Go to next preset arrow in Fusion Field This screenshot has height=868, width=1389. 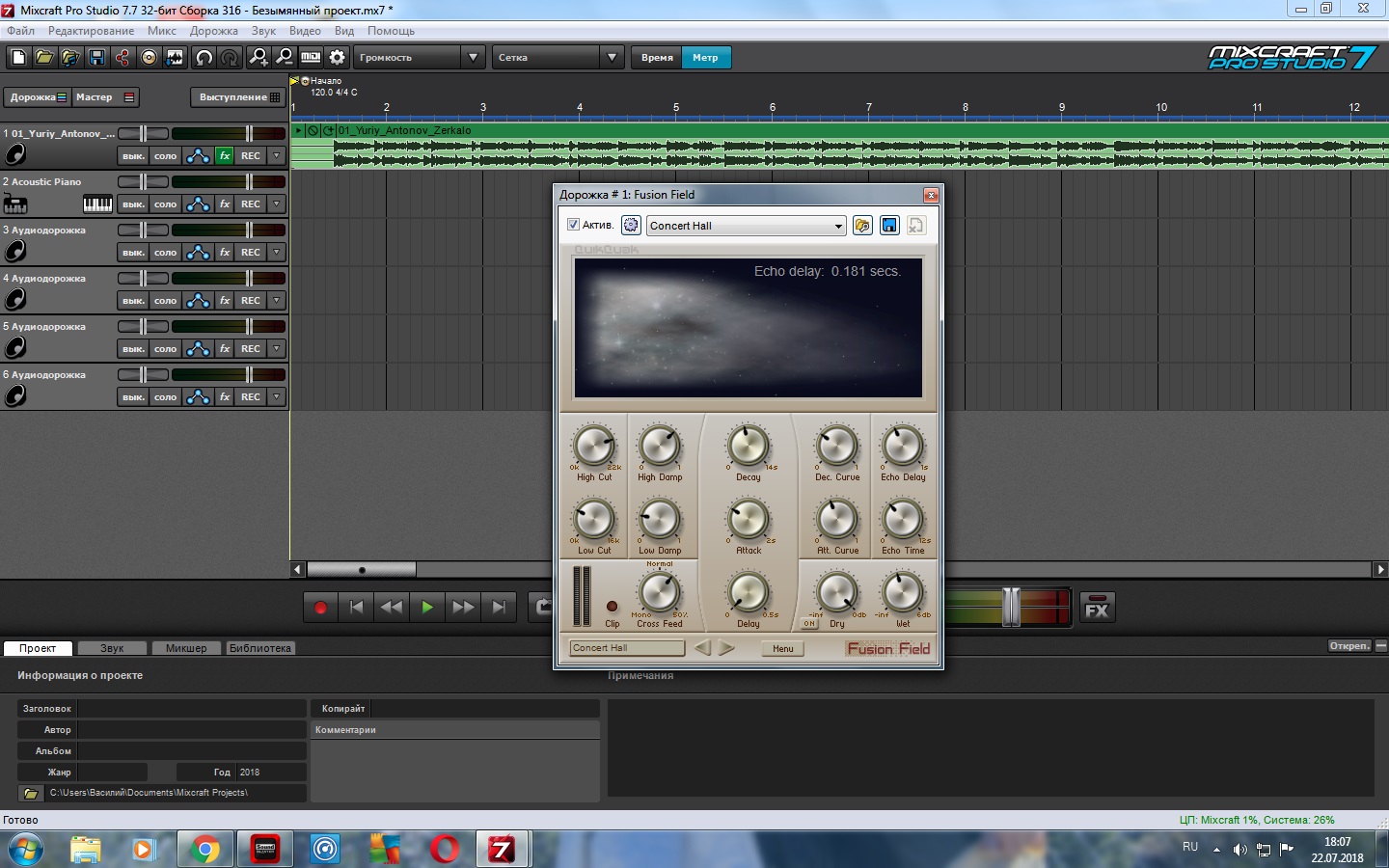click(x=727, y=648)
